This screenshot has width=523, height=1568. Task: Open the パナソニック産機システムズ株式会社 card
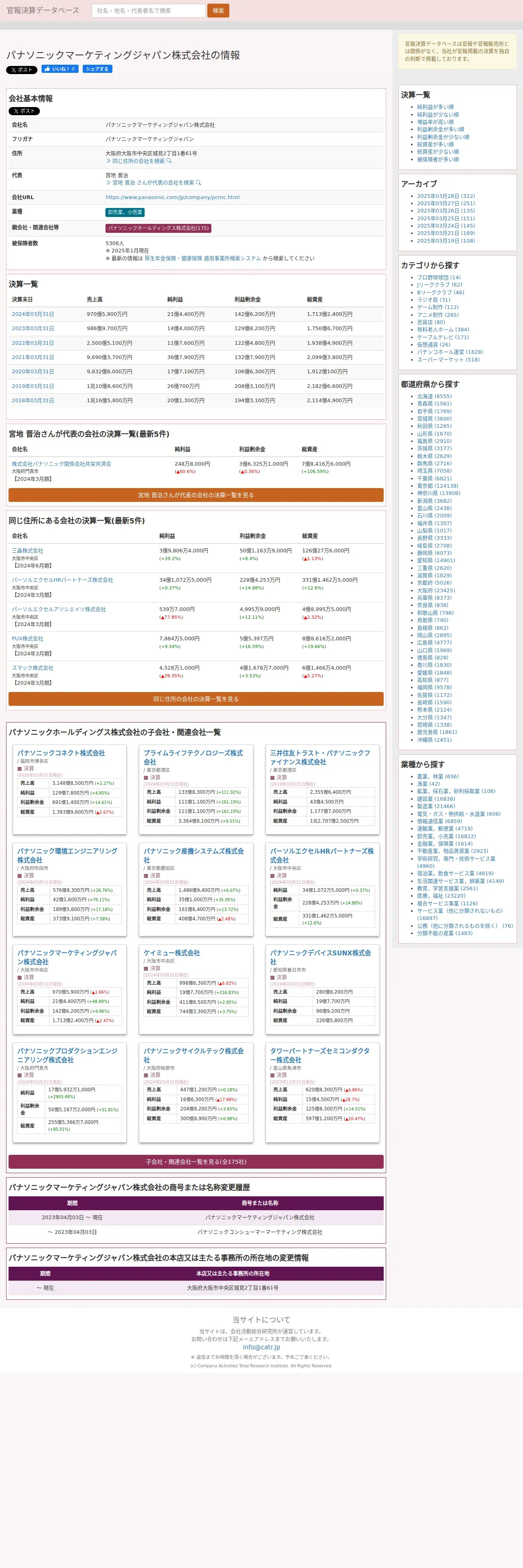coord(193,855)
